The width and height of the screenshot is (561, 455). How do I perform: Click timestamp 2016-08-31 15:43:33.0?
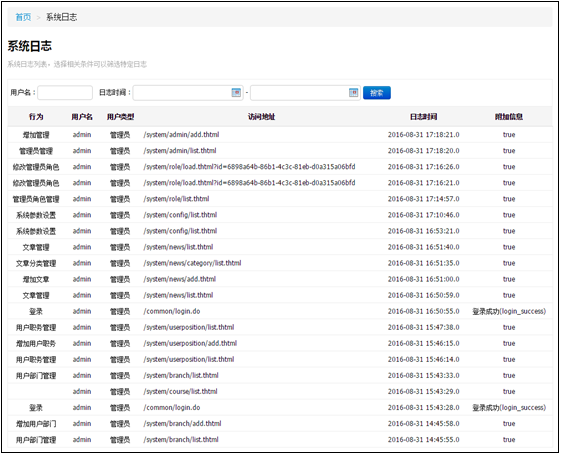(424, 376)
